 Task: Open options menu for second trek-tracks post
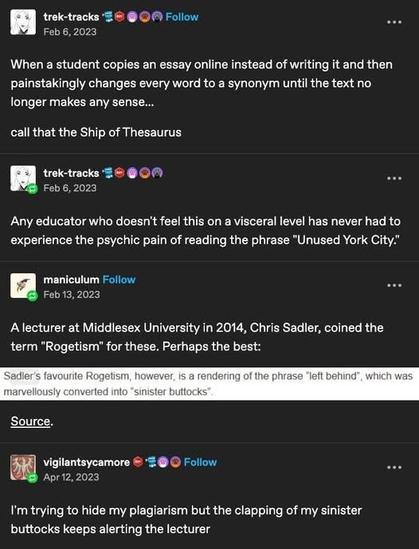point(394,178)
